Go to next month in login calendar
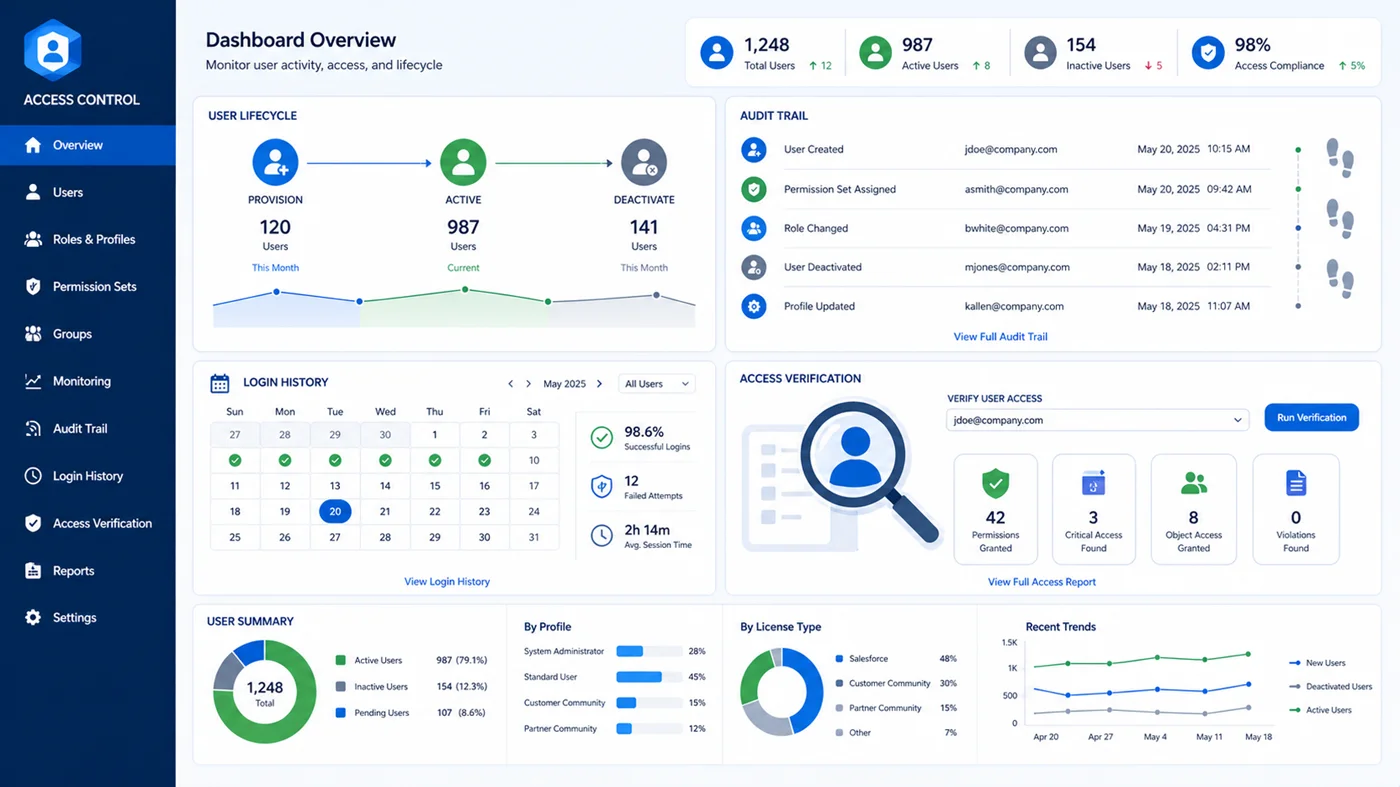This screenshot has width=1400, height=787. click(599, 383)
